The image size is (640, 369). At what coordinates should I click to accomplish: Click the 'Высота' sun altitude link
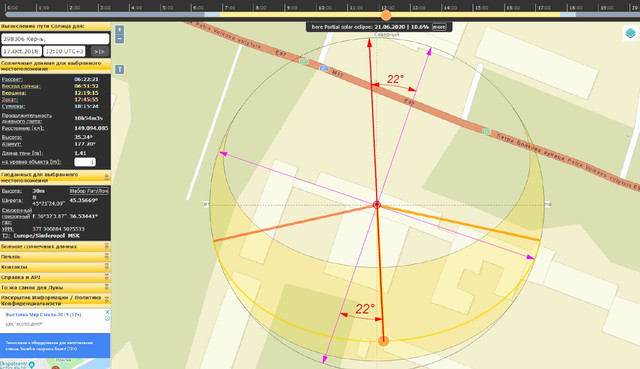pyautogui.click(x=12, y=137)
